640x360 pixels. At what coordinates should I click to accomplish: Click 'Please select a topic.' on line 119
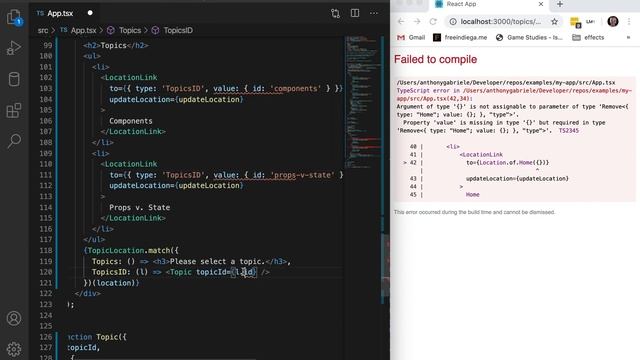click(x=218, y=261)
